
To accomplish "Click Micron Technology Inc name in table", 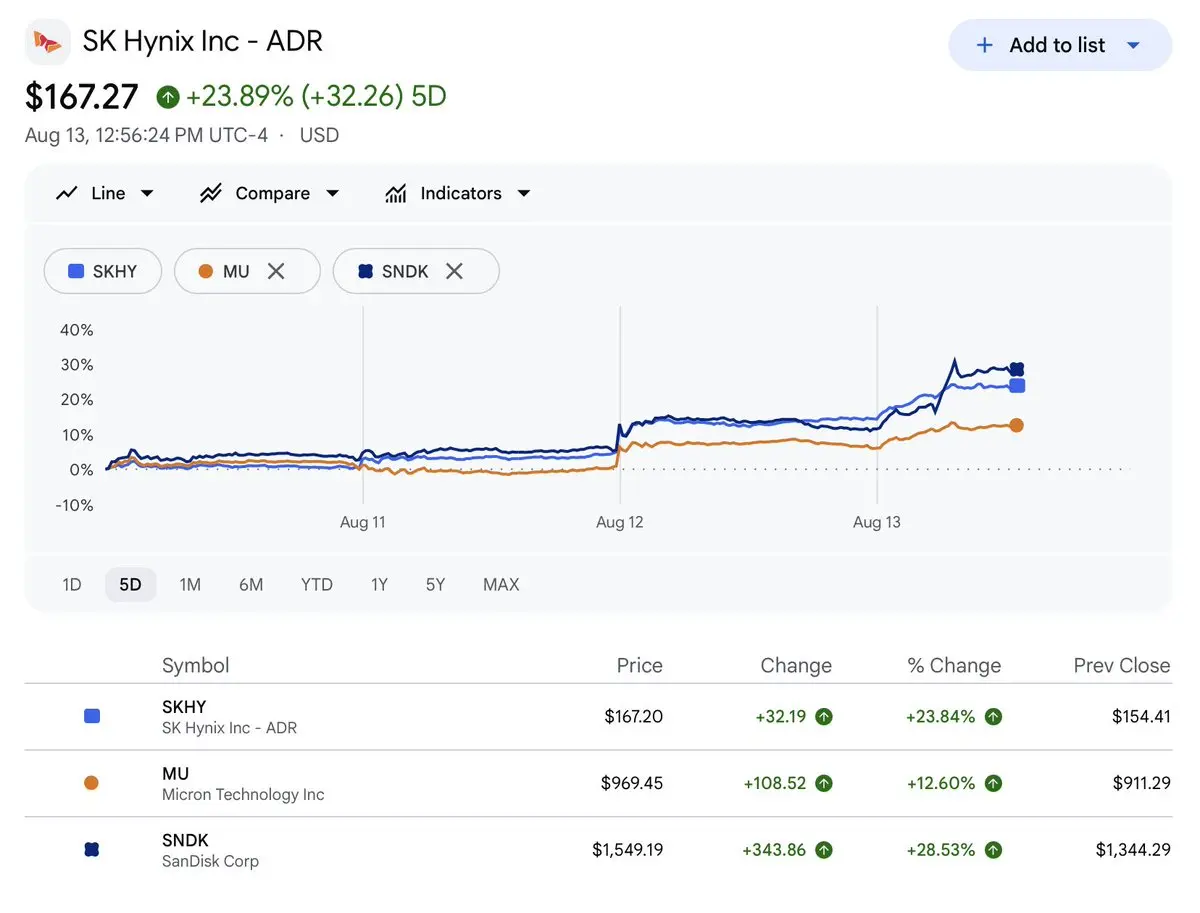I will pos(243,795).
